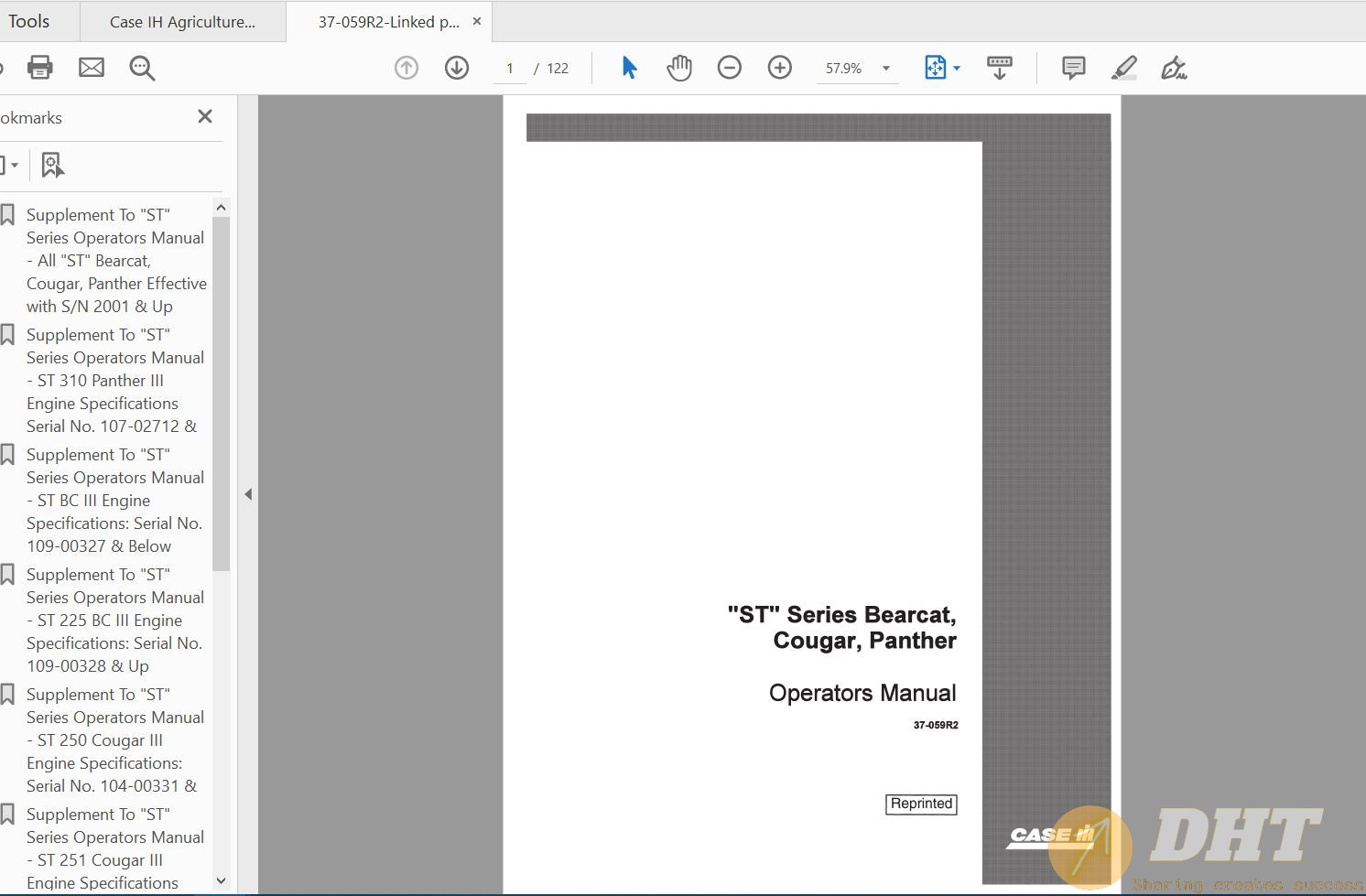Zoom out with the minus icon
This screenshot has height=896, width=1366.
point(730,68)
